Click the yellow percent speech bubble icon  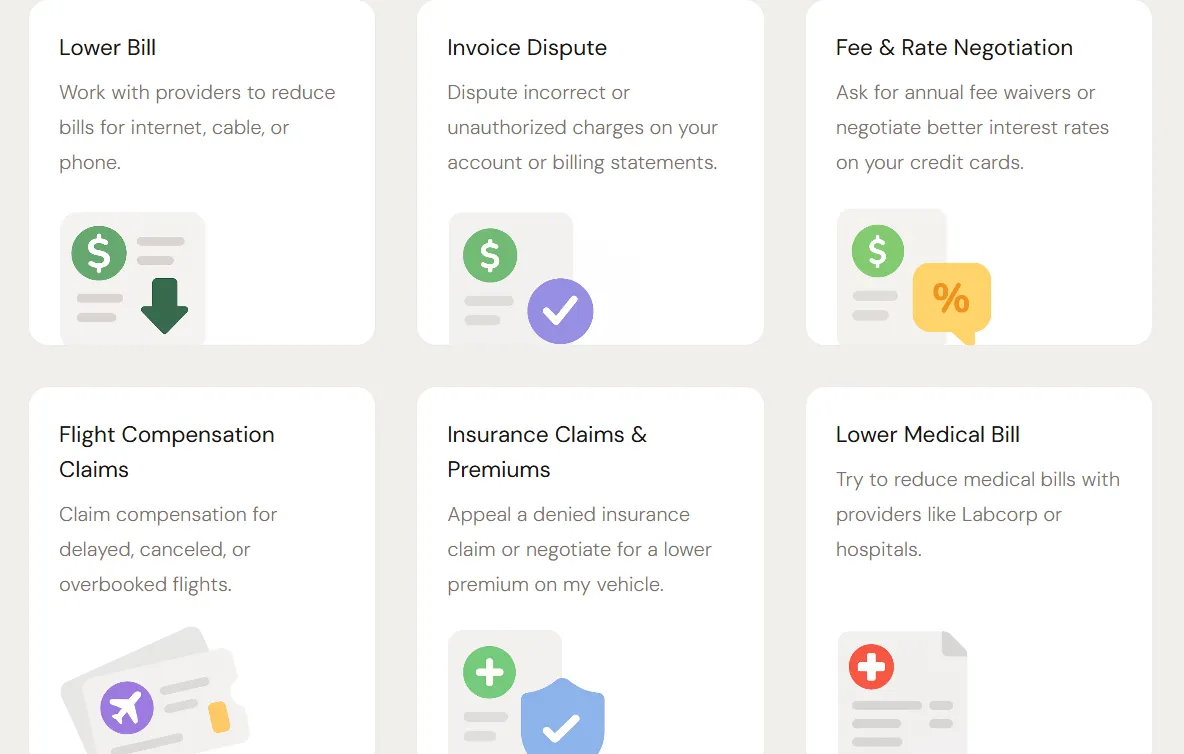click(x=951, y=298)
